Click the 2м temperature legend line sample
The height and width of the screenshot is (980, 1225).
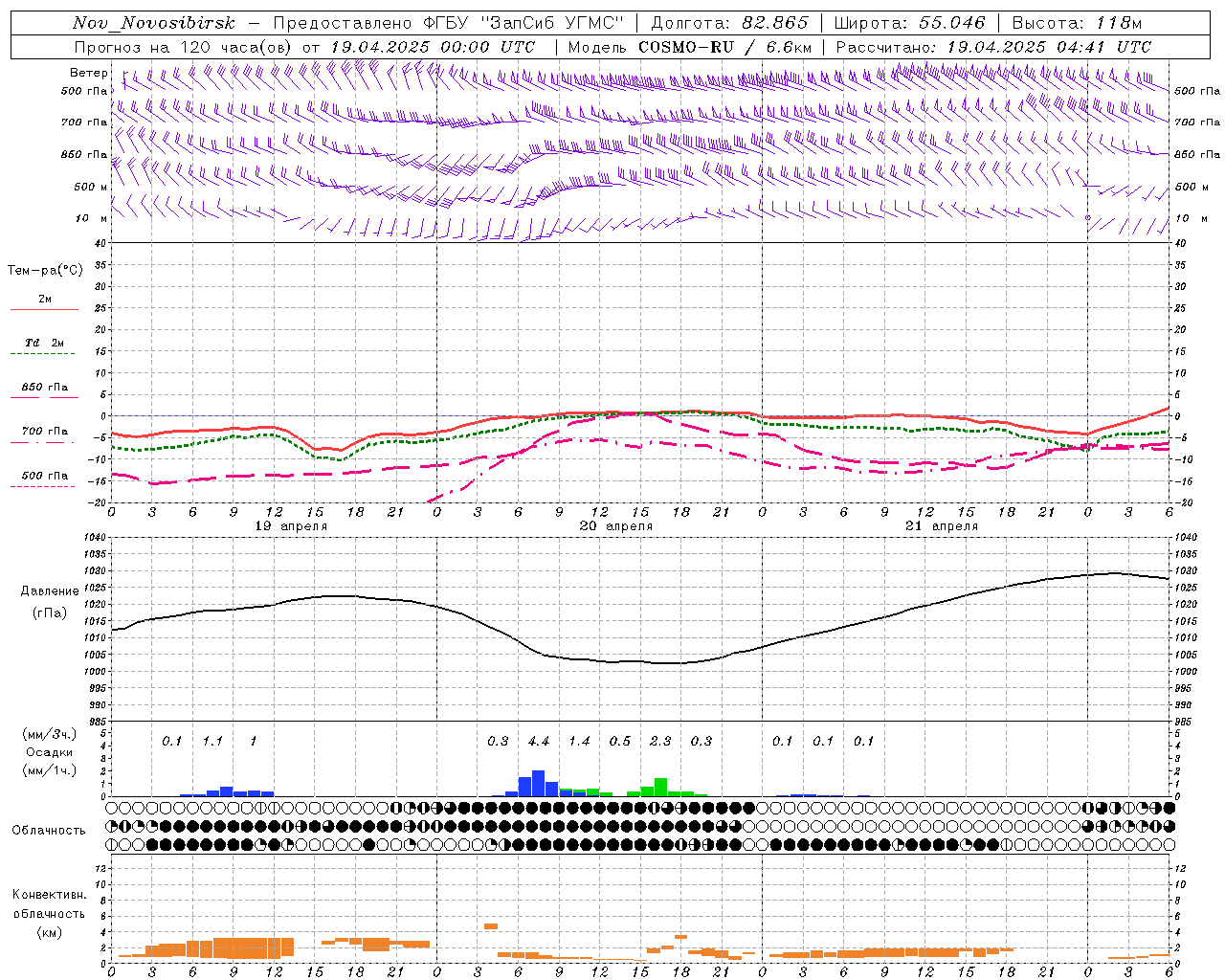45,310
